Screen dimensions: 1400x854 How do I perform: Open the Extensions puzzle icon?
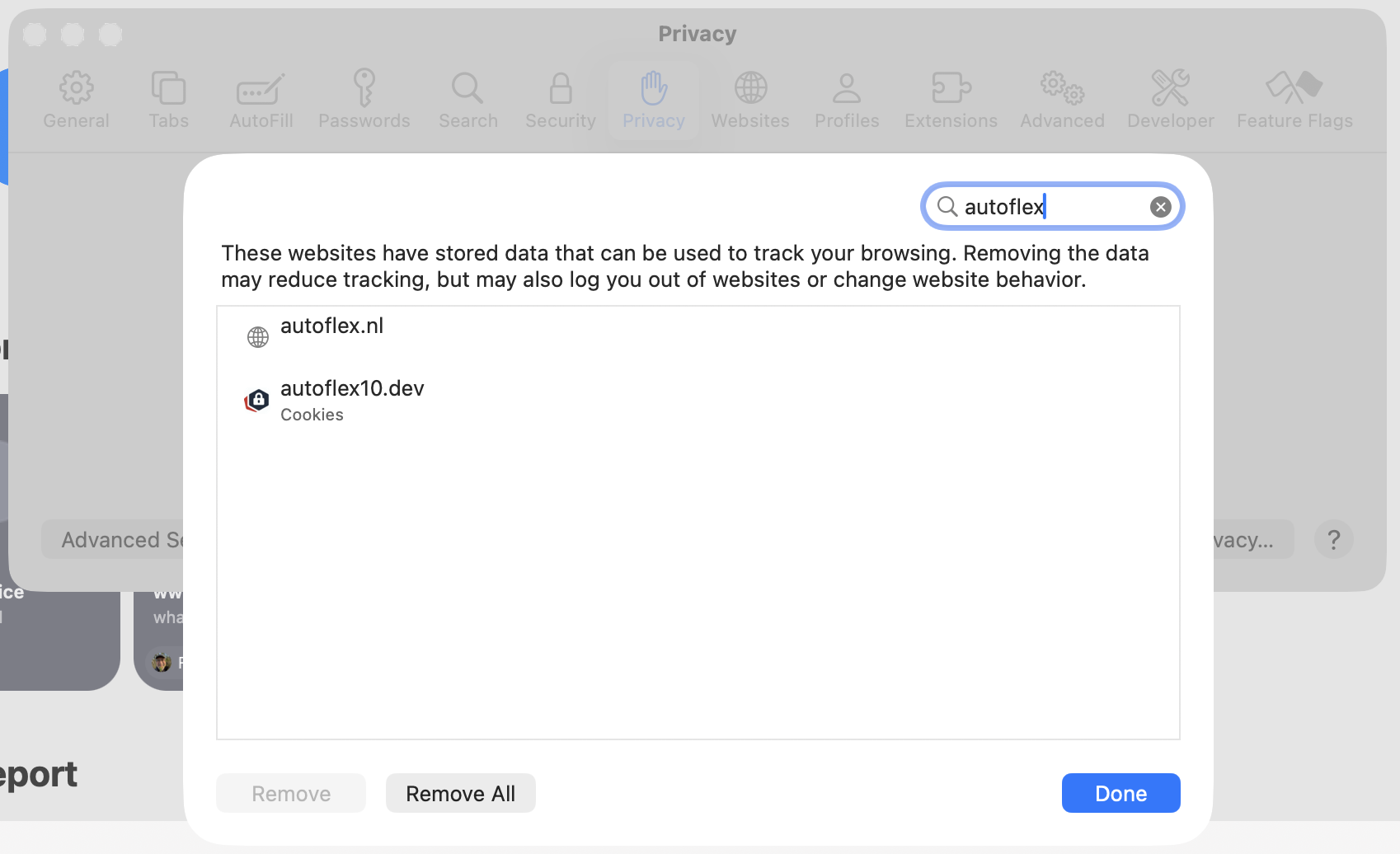pos(951,88)
